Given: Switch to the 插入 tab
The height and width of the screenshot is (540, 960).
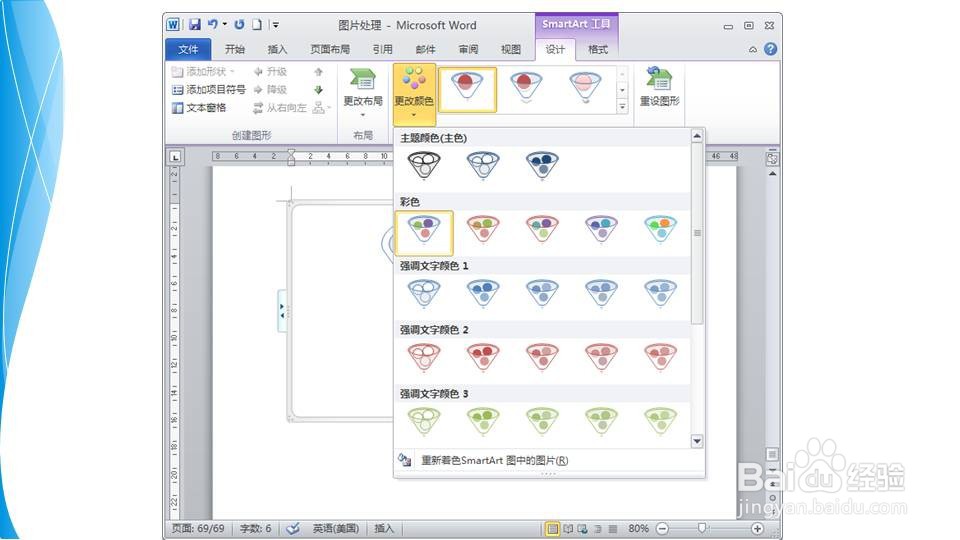Looking at the screenshot, I should [277, 49].
